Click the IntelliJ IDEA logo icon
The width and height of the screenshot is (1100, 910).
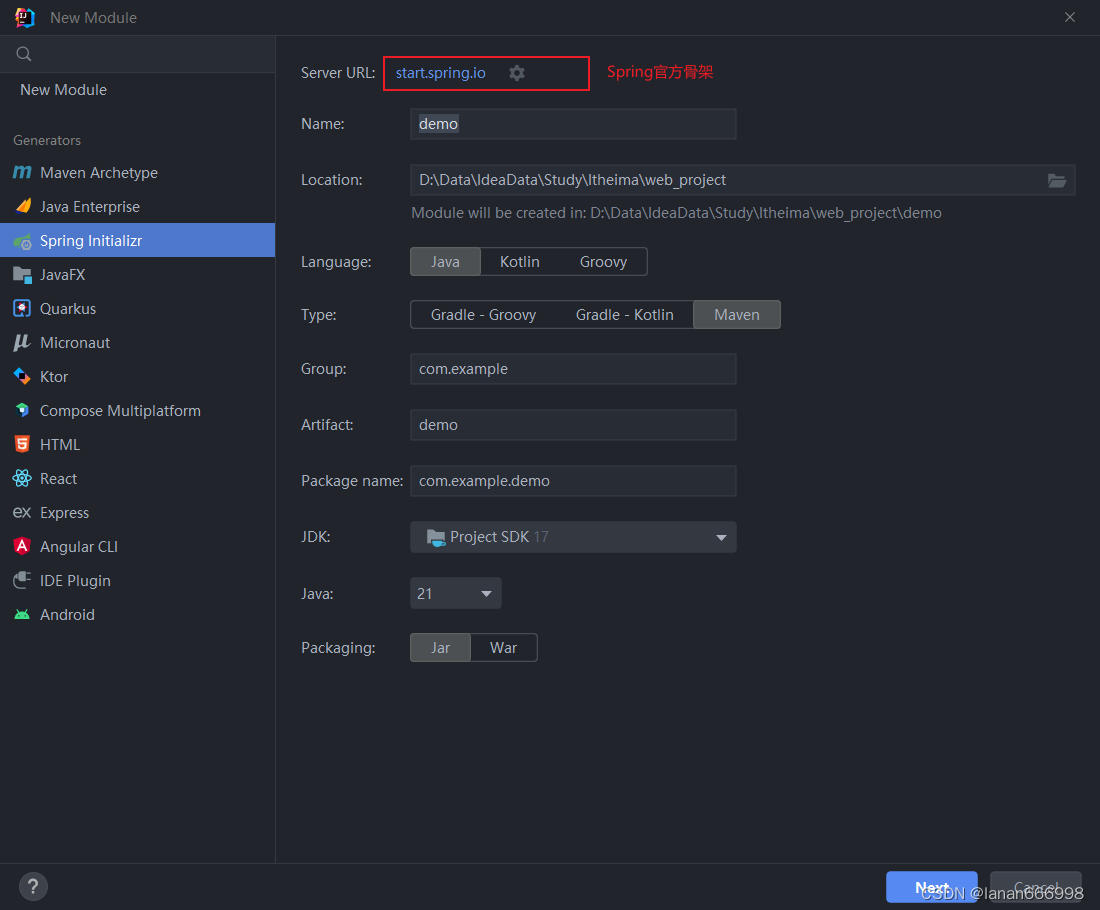25,18
